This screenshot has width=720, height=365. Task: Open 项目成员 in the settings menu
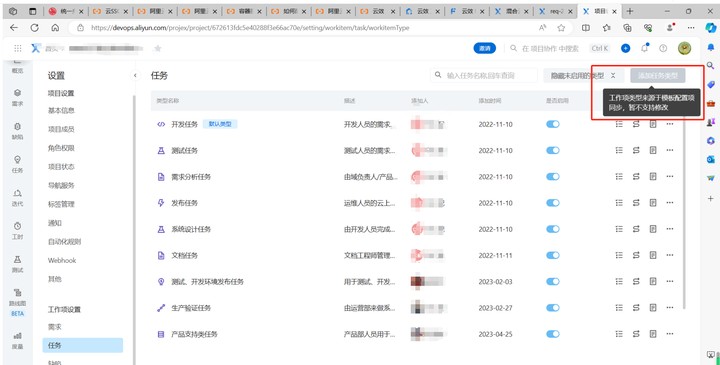pos(61,129)
